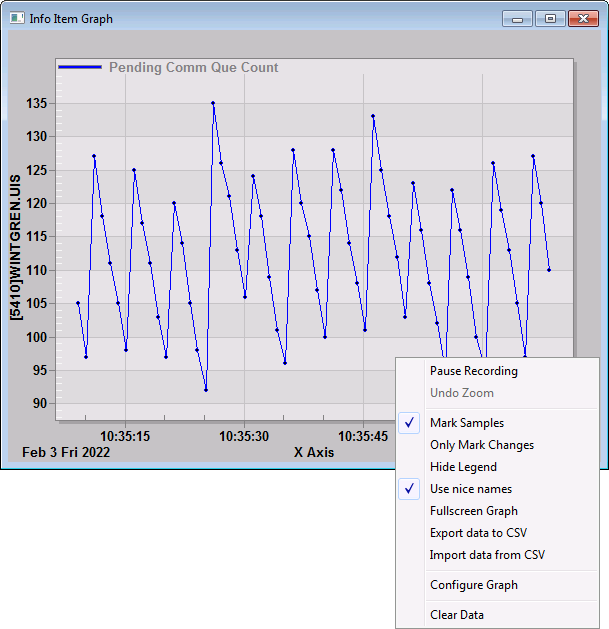The width and height of the screenshot is (609, 629).
Task: Click the blue legend line swatch
Action: click(x=80, y=67)
